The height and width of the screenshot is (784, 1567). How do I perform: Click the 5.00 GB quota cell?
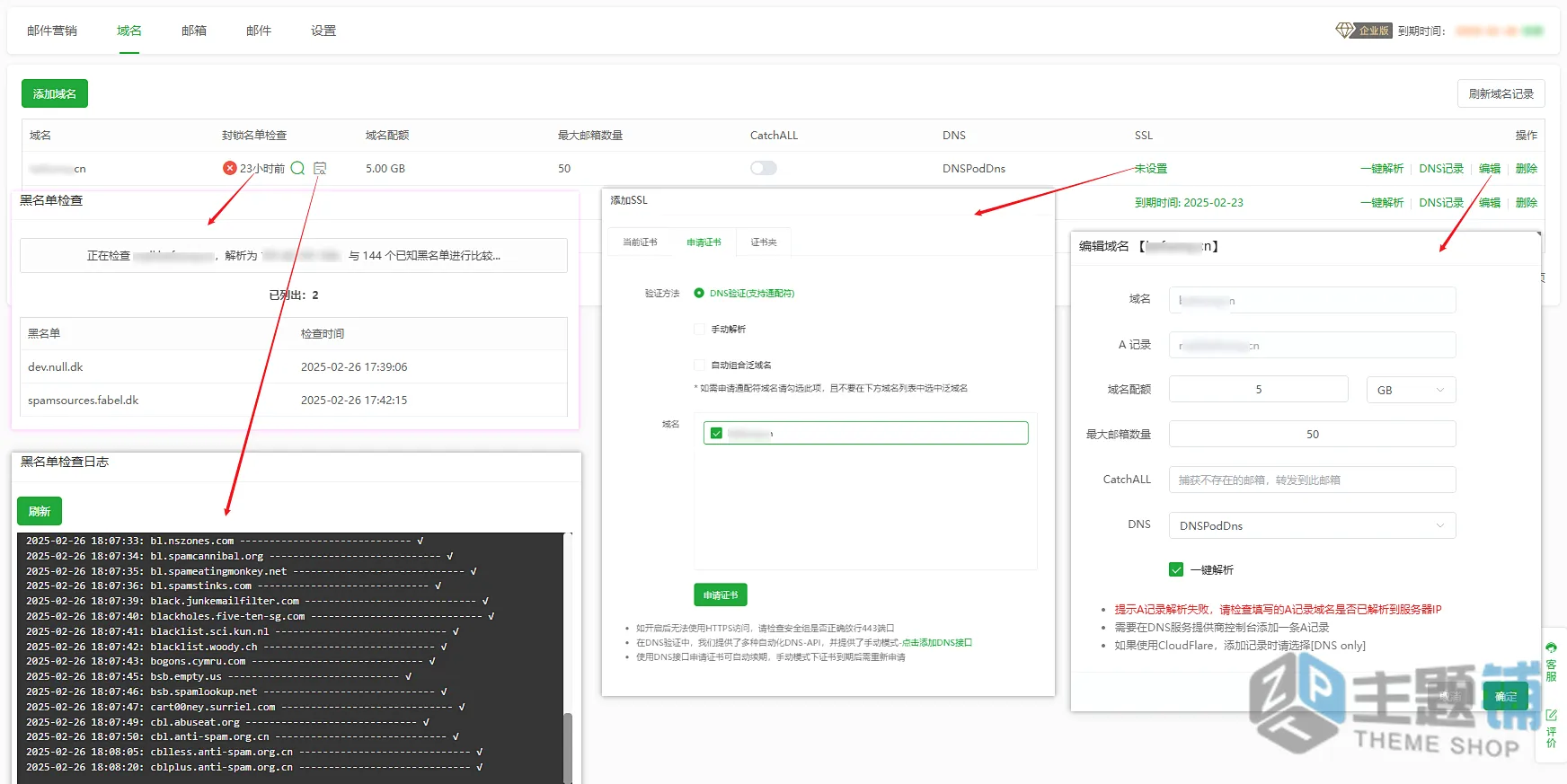click(x=385, y=168)
